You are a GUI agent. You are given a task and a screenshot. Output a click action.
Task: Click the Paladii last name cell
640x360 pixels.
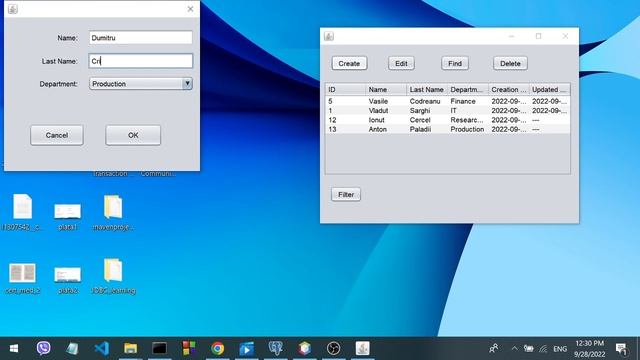(427, 129)
